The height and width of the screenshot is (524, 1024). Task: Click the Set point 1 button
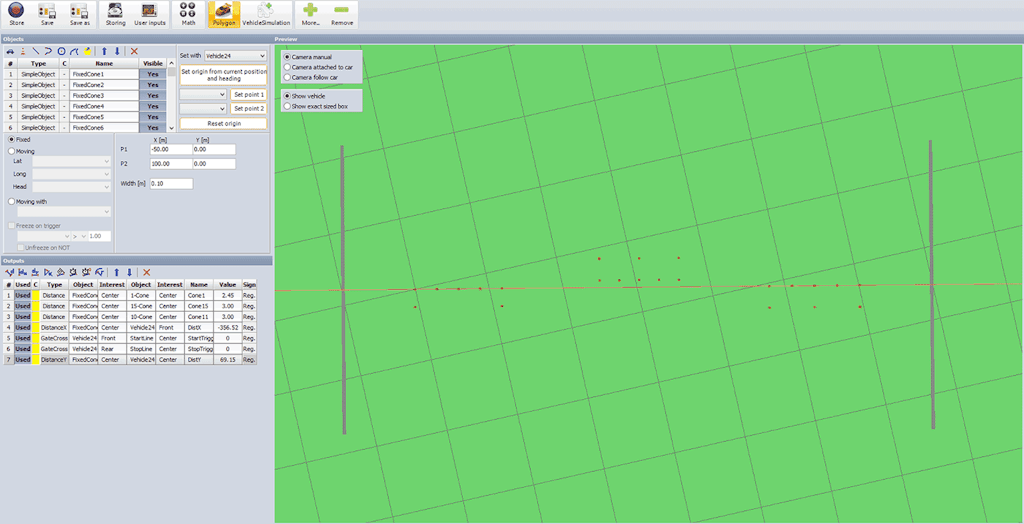coord(249,95)
